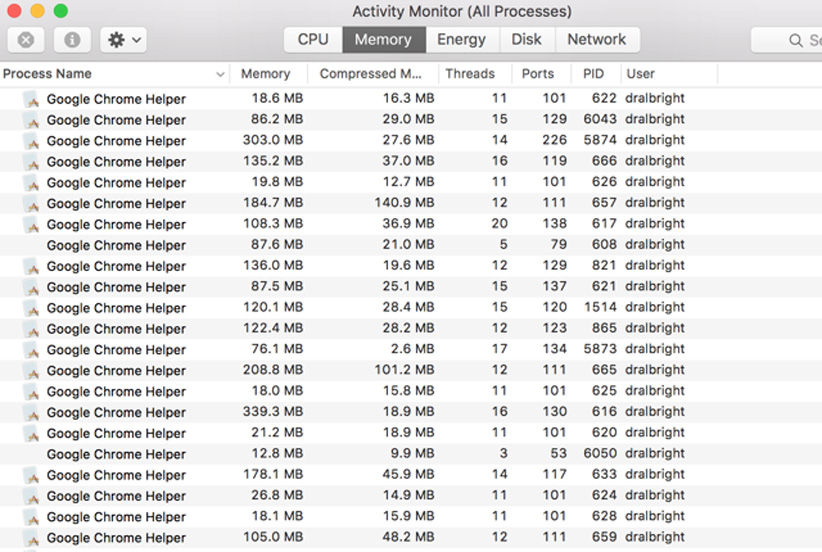822x552 pixels.
Task: Click the search field magnifier
Action: (796, 41)
